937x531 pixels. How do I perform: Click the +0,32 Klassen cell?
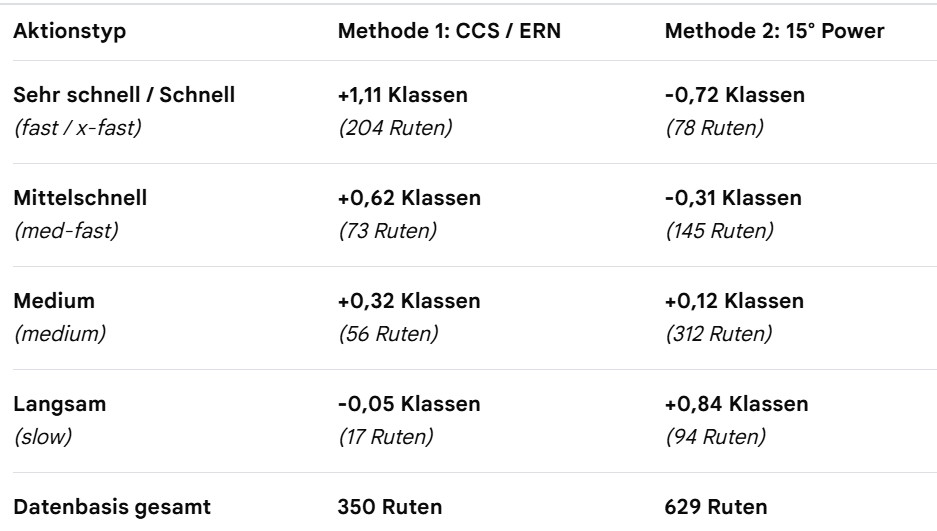[x=409, y=300]
